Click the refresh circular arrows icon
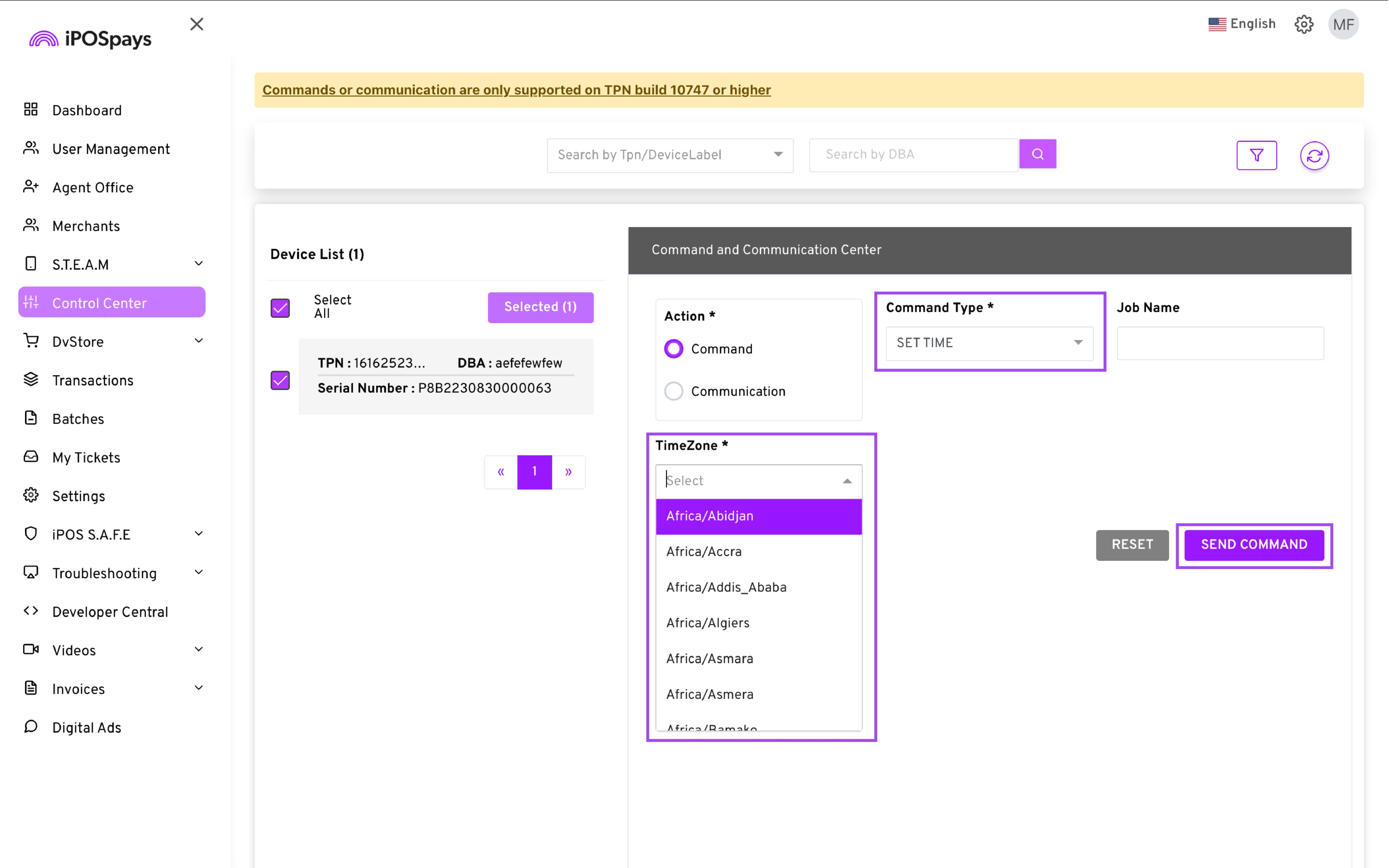This screenshot has width=1389, height=868. (x=1314, y=156)
